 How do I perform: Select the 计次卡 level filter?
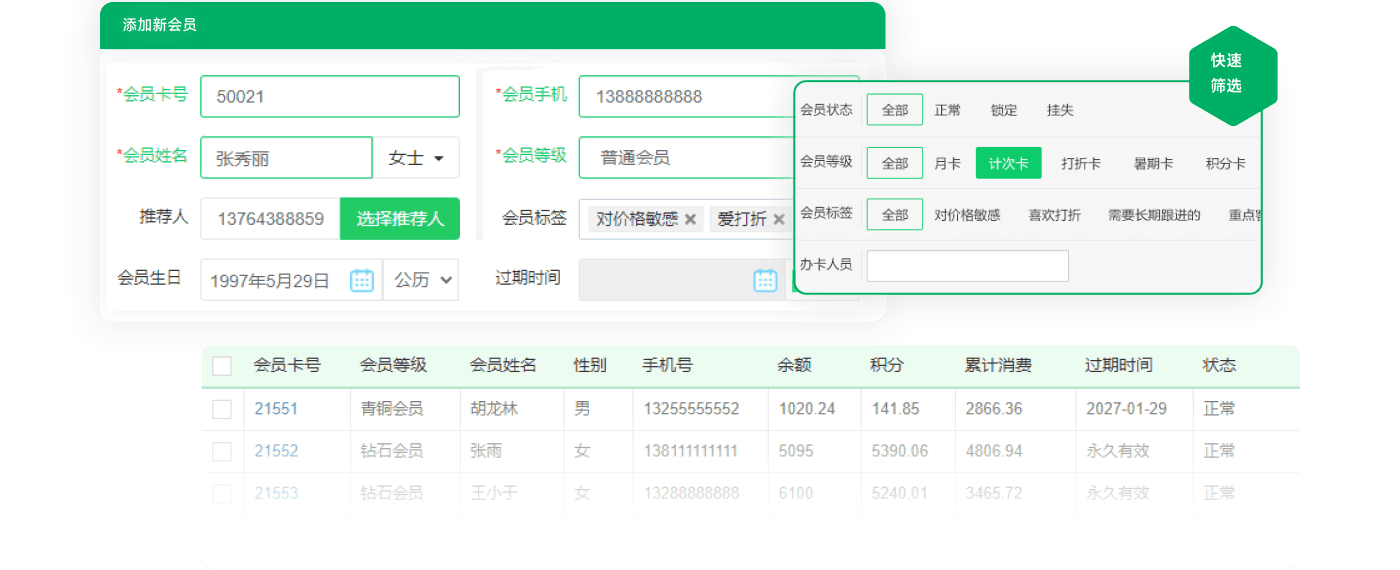coord(1008,163)
